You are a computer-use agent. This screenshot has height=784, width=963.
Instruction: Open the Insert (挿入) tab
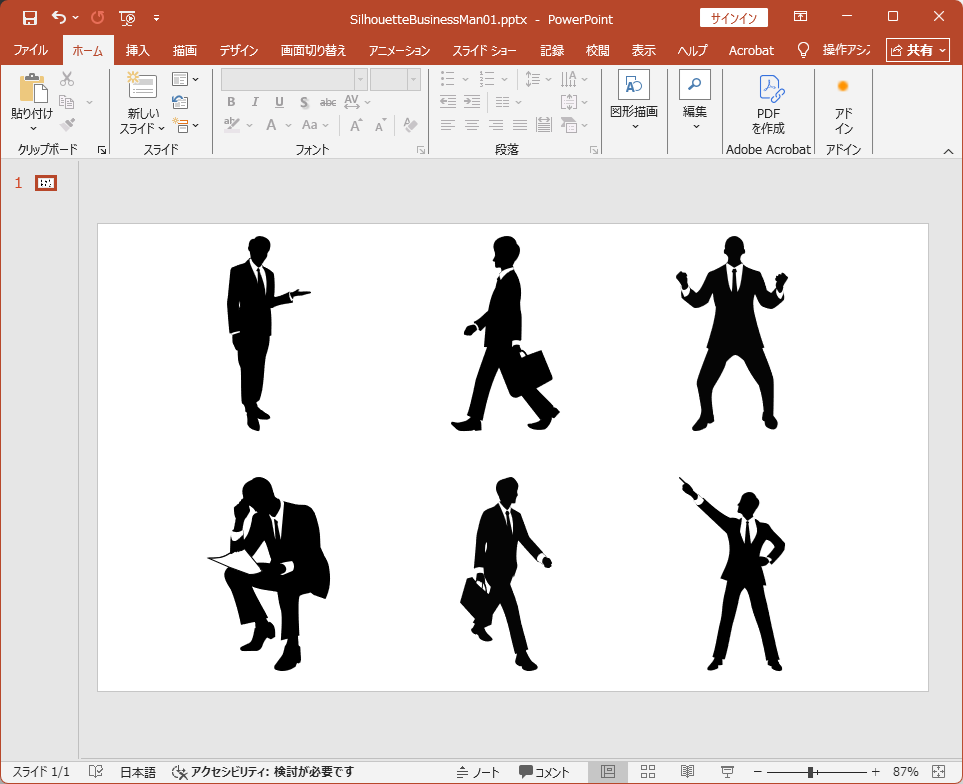[x=138, y=50]
